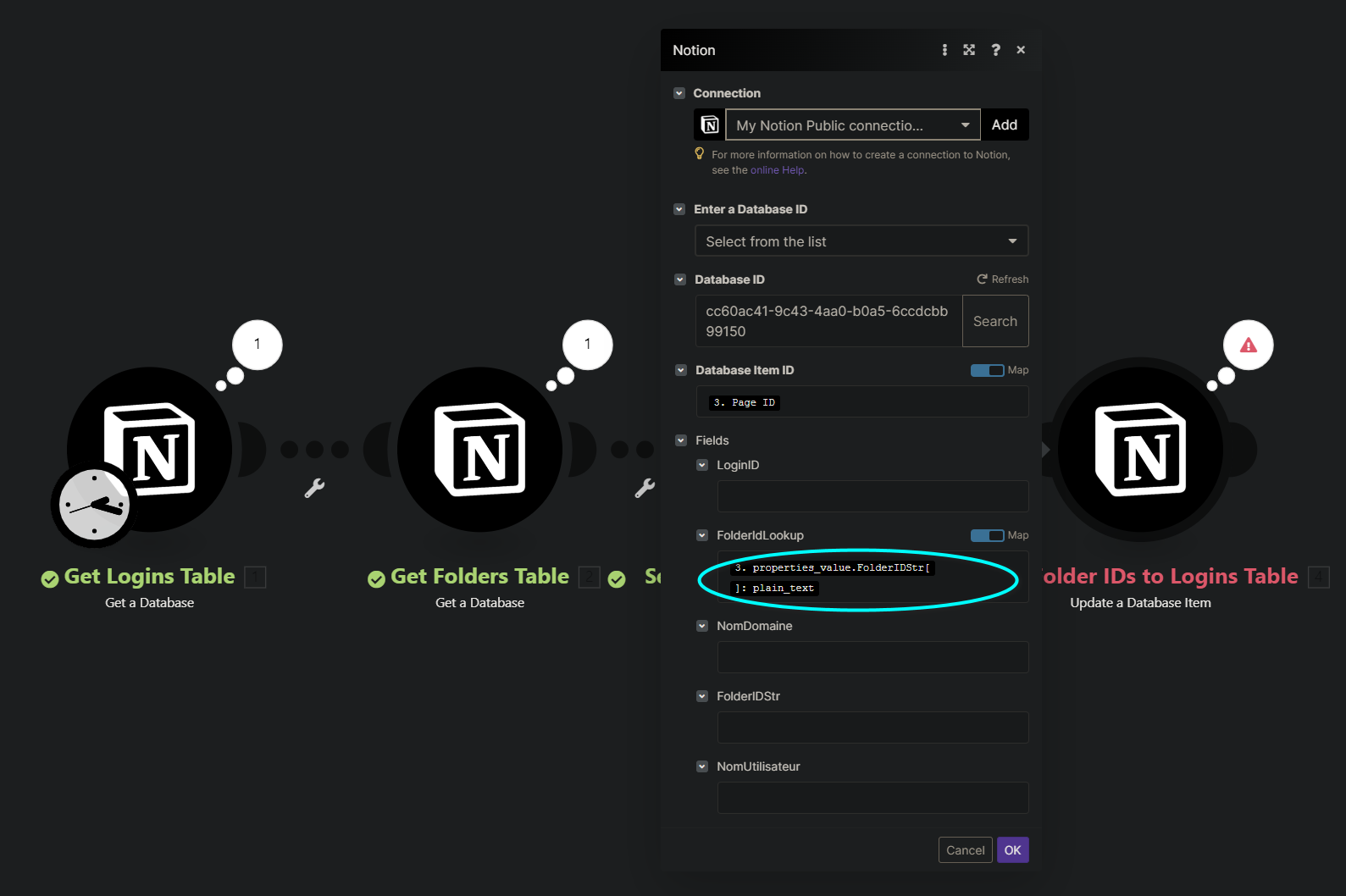This screenshot has width=1346, height=896.
Task: Click the Search button for Database ID
Action: click(x=995, y=321)
